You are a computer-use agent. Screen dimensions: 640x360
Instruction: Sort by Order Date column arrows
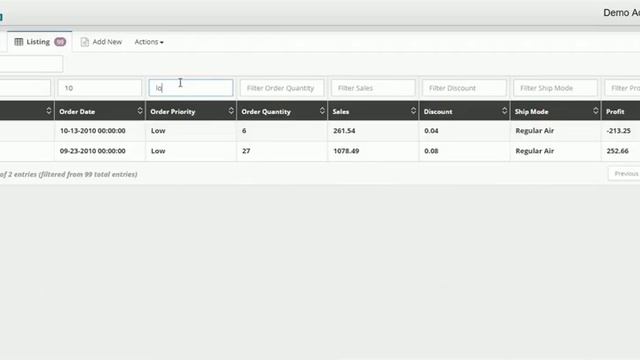pyautogui.click(x=140, y=111)
